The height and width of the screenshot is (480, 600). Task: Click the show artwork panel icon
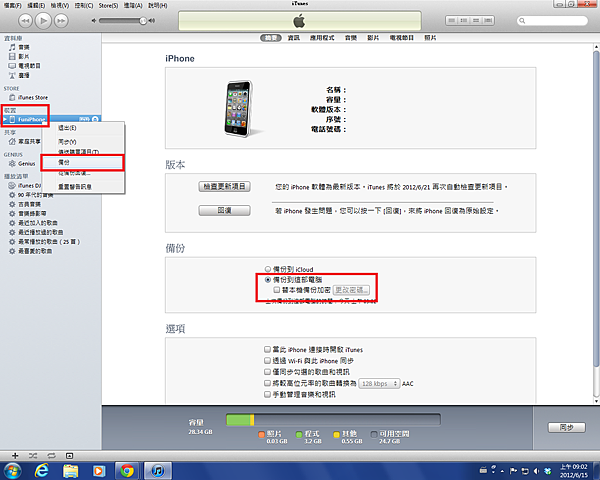(69, 456)
